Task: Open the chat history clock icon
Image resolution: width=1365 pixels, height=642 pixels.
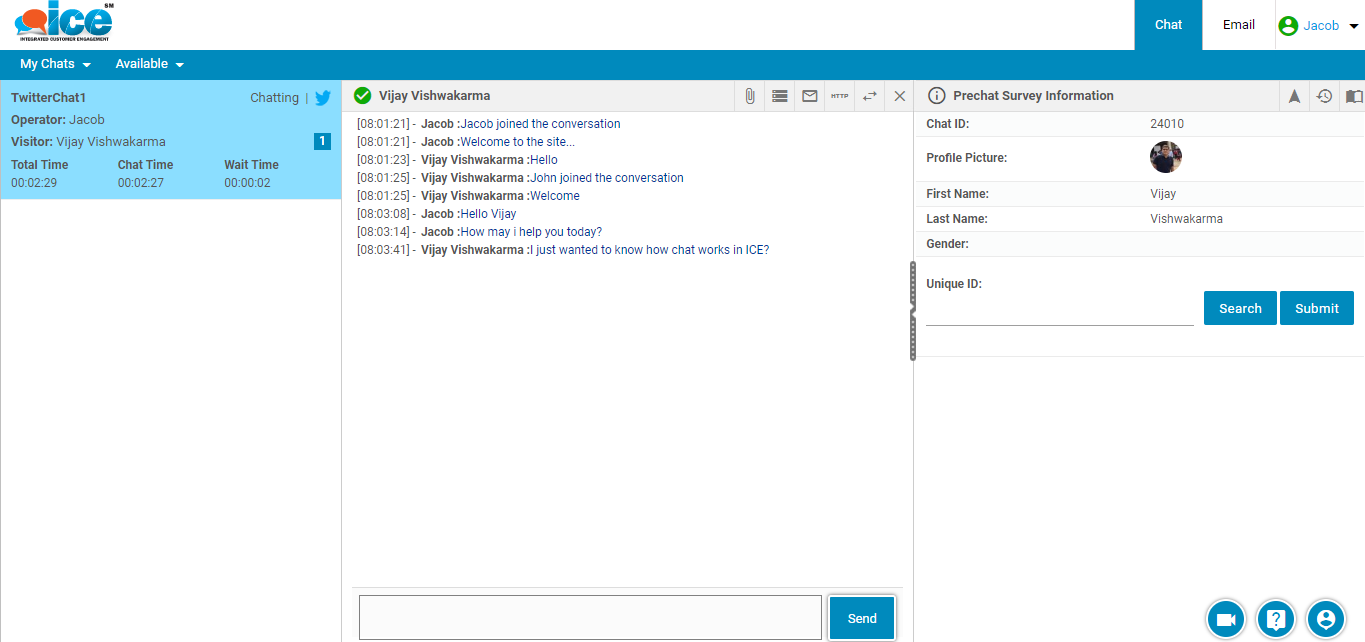Action: pyautogui.click(x=1324, y=96)
